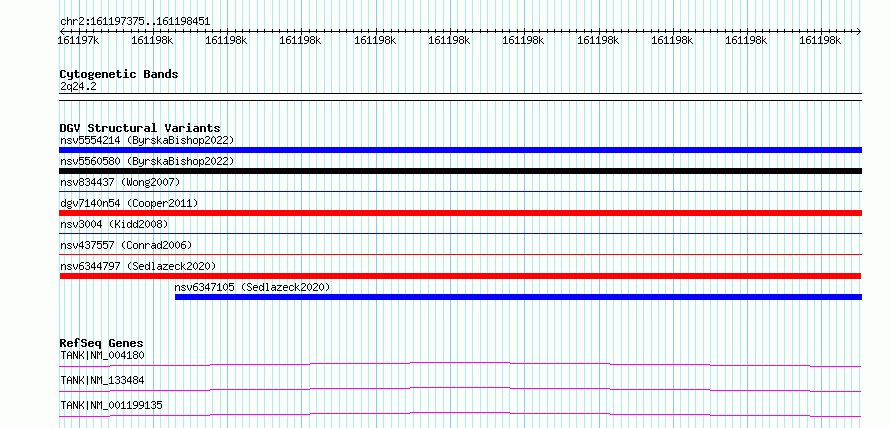Image resolution: width=890 pixels, height=428 pixels.
Task: Open variant label nsv3004 (Kidd2008)
Action: (x=114, y=224)
